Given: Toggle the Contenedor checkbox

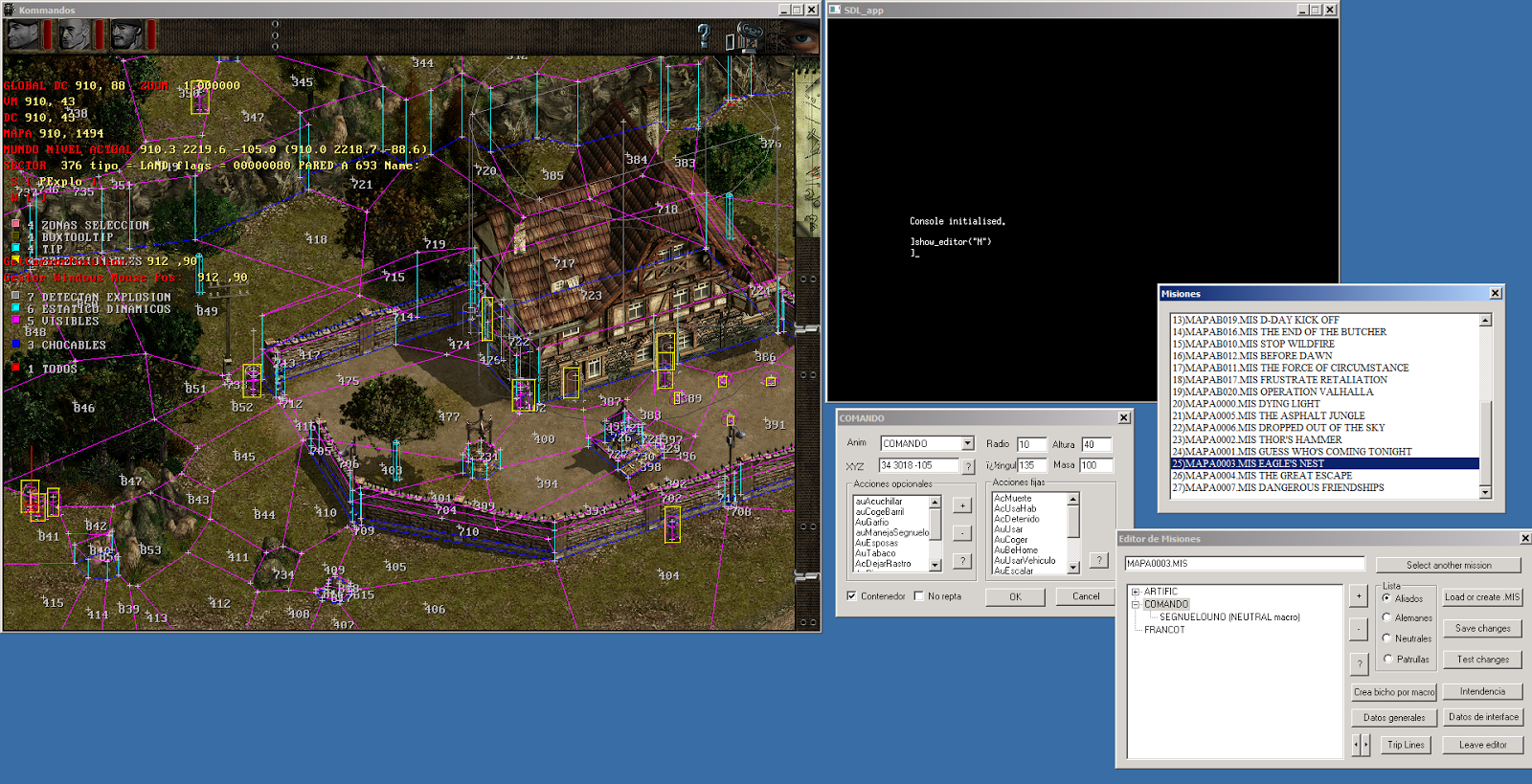Looking at the screenshot, I should (x=852, y=595).
